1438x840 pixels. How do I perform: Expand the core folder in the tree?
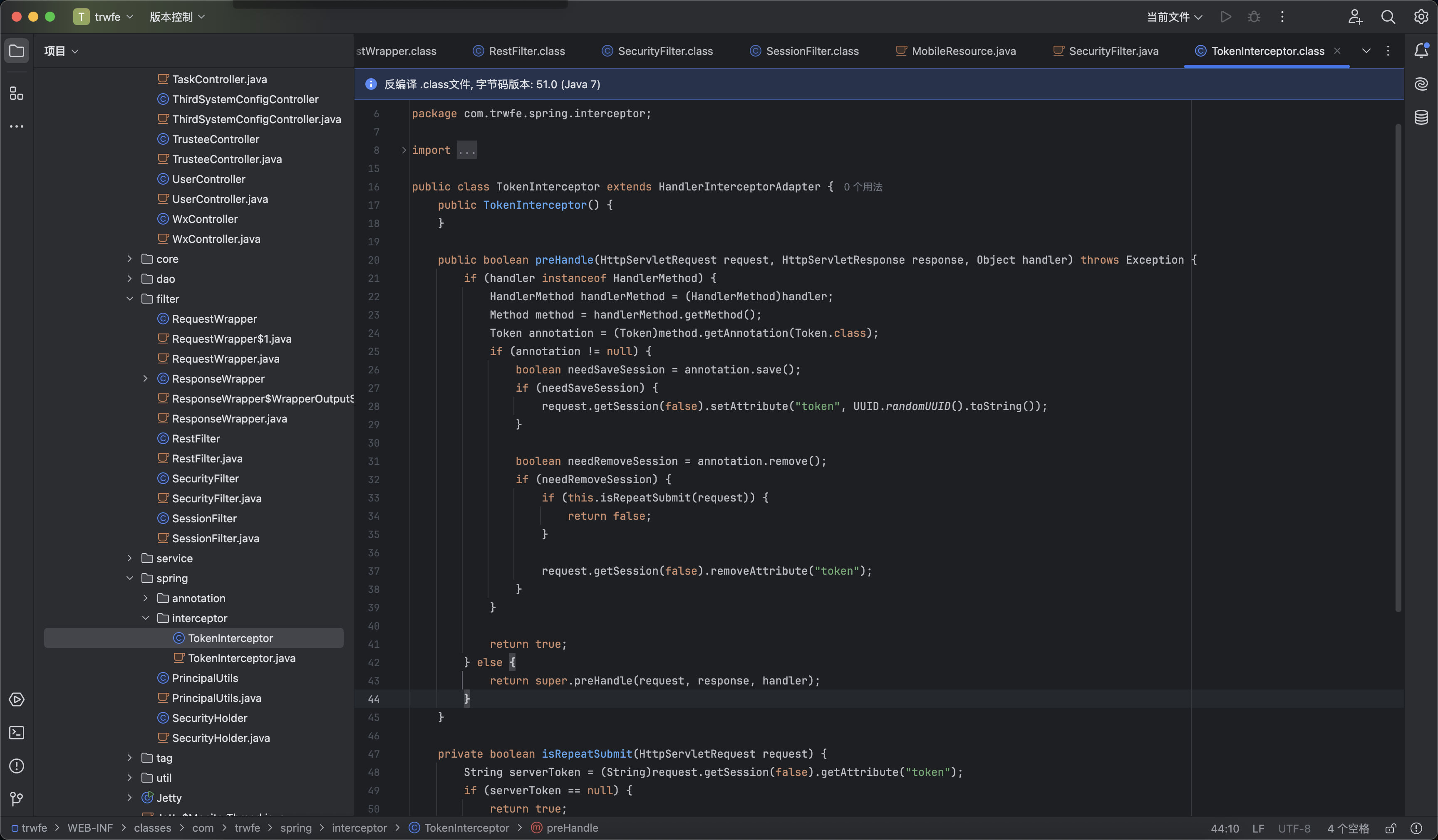click(129, 259)
